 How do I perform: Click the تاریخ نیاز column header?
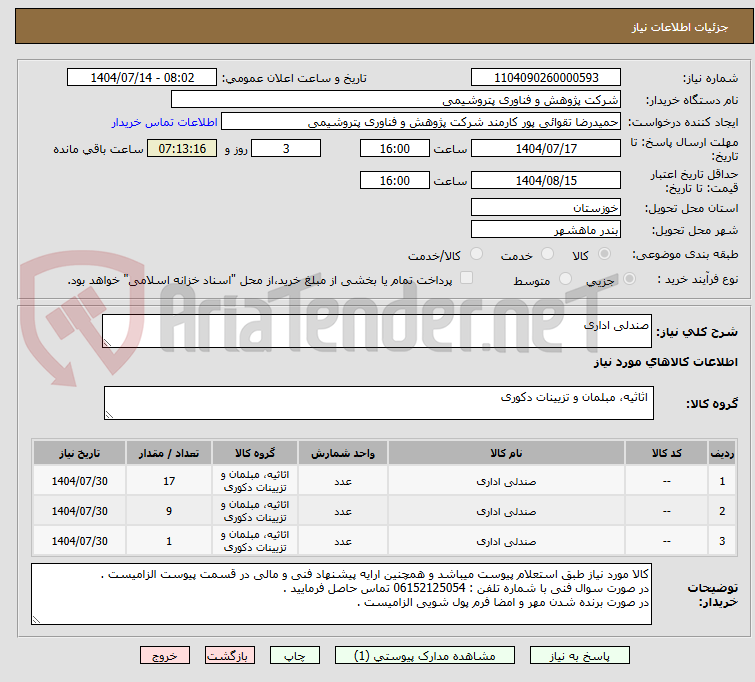click(79, 453)
